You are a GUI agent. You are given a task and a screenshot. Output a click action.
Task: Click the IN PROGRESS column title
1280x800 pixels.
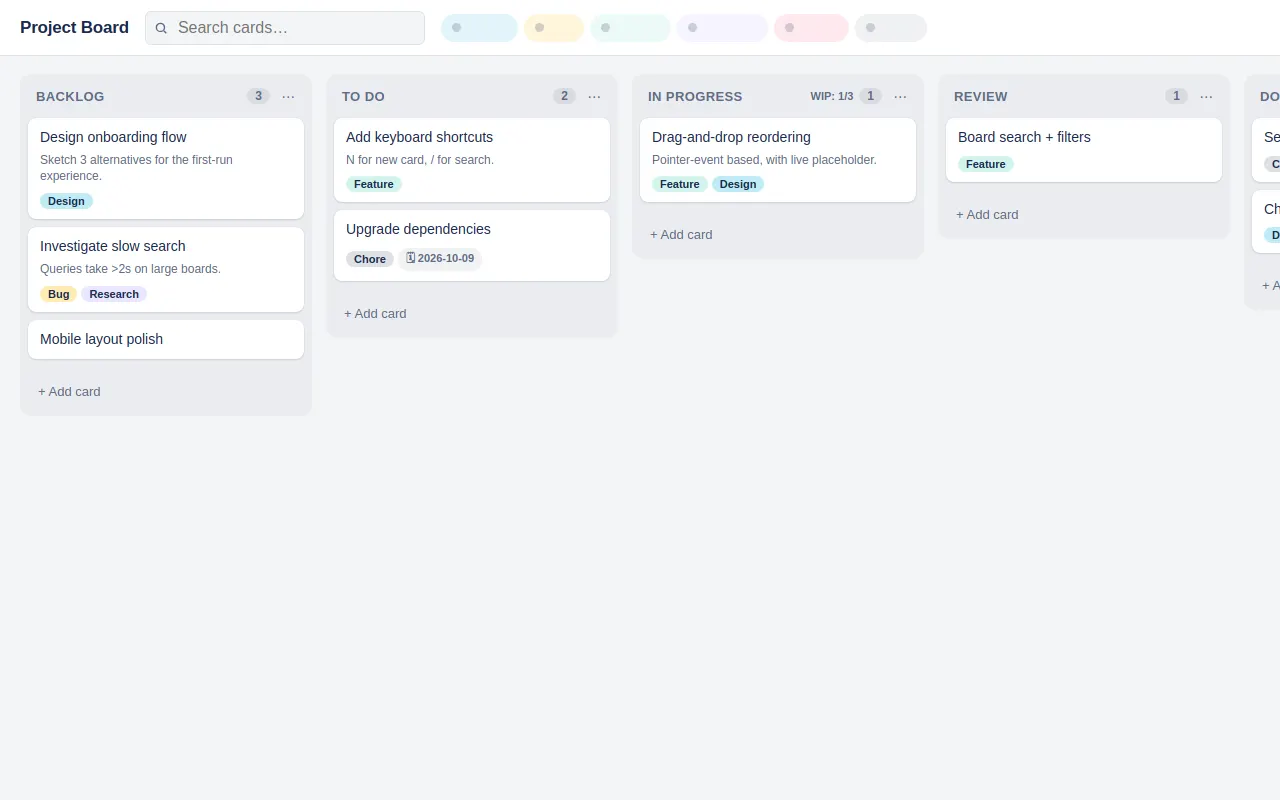tap(695, 97)
